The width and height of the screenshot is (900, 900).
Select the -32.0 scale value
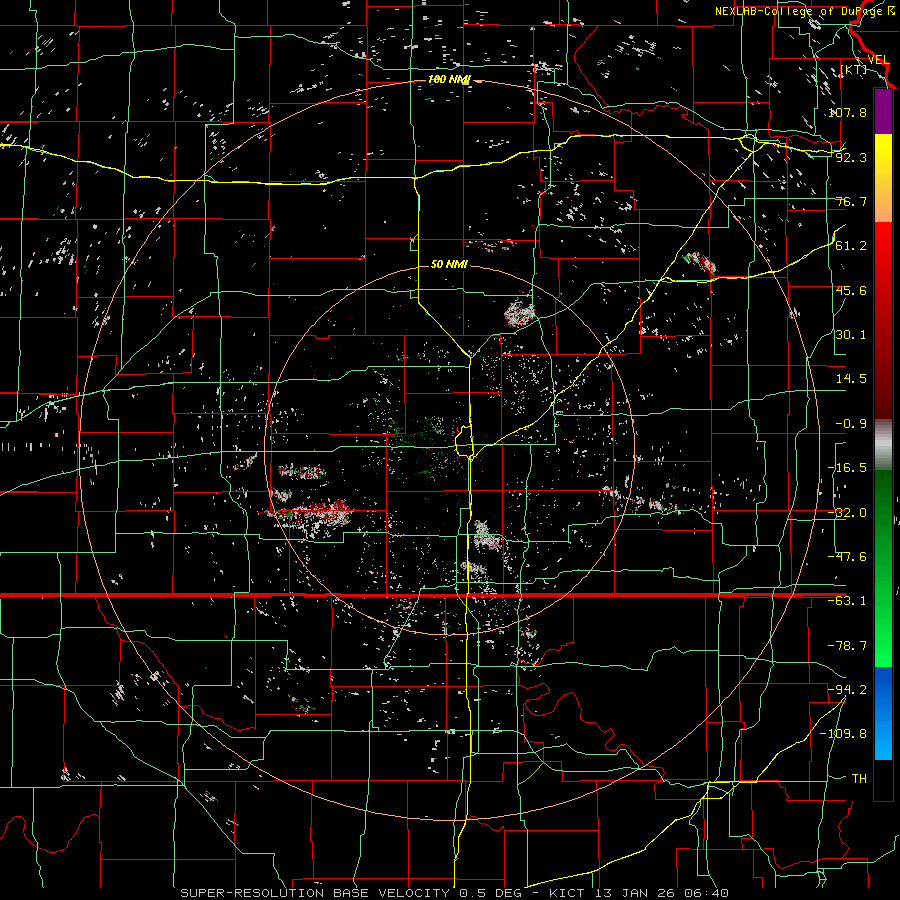(x=848, y=513)
